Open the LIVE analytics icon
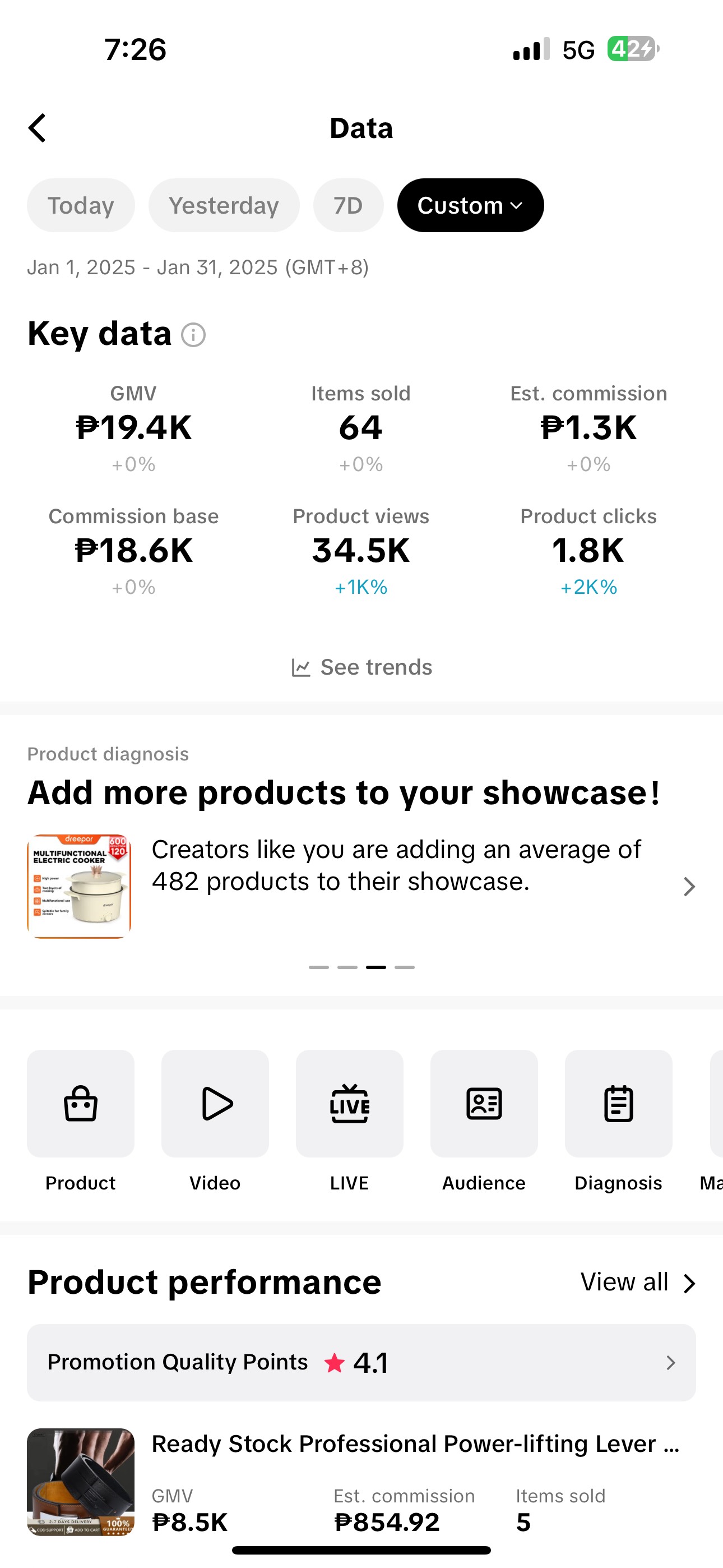Image resolution: width=723 pixels, height=1568 pixels. pos(349,1103)
